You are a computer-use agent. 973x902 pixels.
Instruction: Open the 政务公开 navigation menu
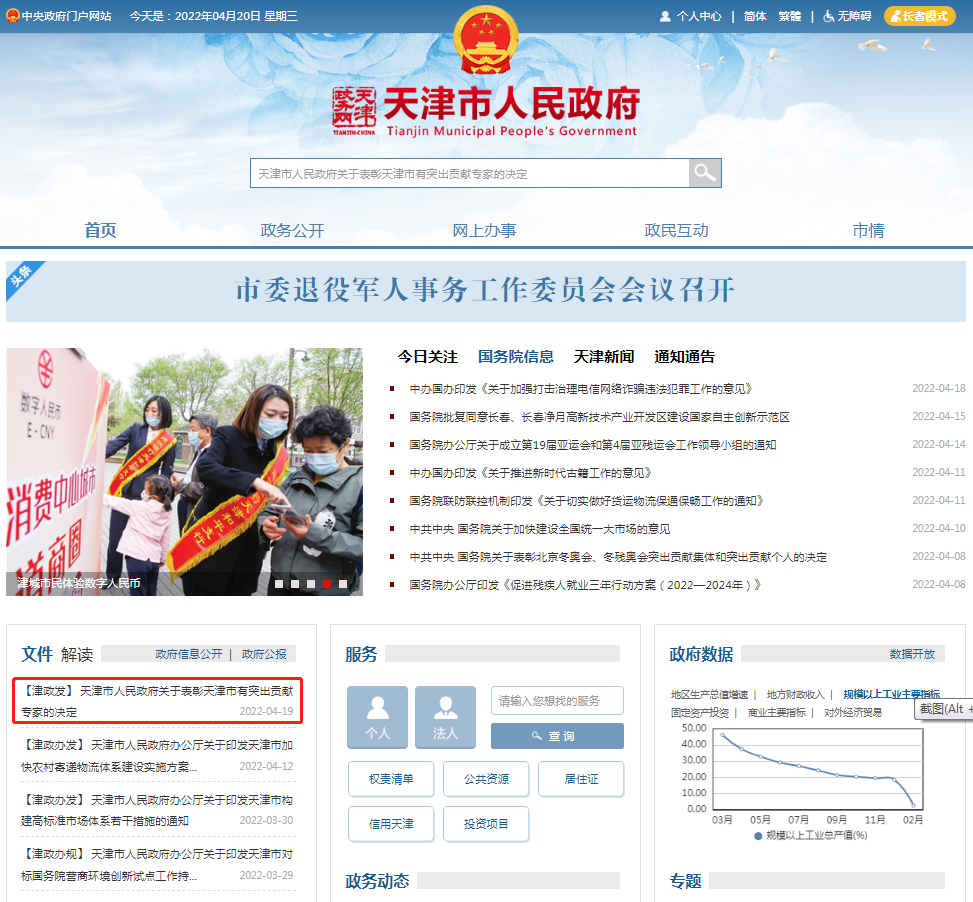coord(292,230)
